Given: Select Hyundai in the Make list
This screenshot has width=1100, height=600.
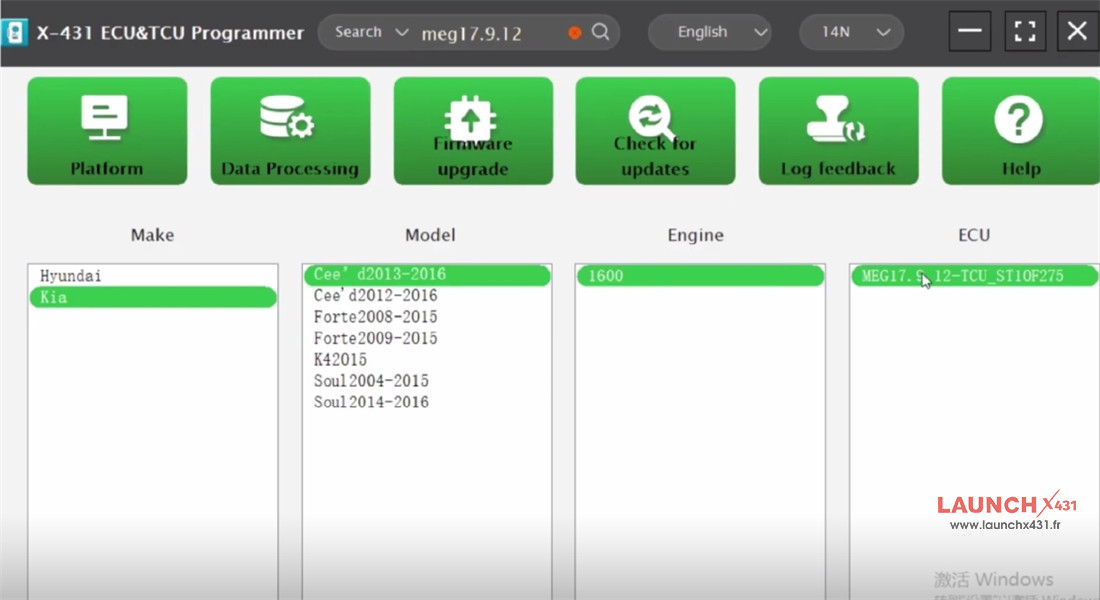Looking at the screenshot, I should 71,275.
